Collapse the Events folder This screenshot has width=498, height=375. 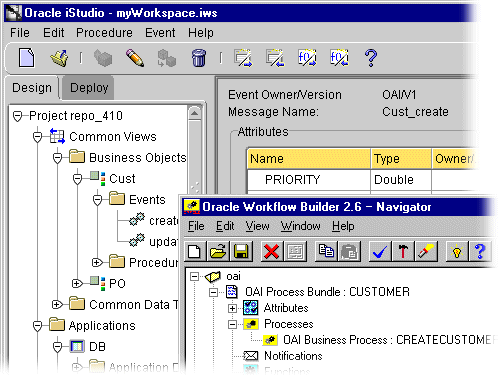pos(97,200)
